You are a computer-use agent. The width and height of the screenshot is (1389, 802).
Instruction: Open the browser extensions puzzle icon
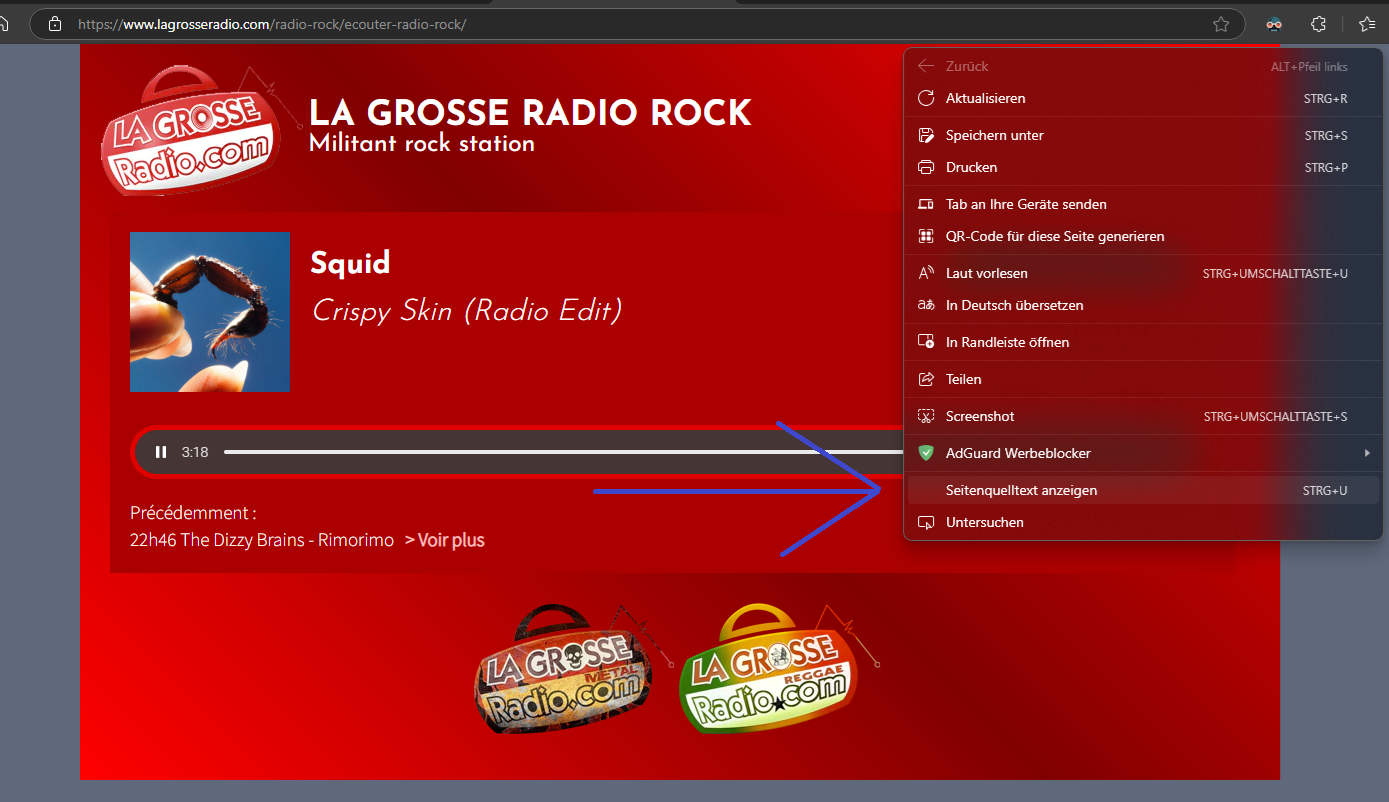point(1319,24)
